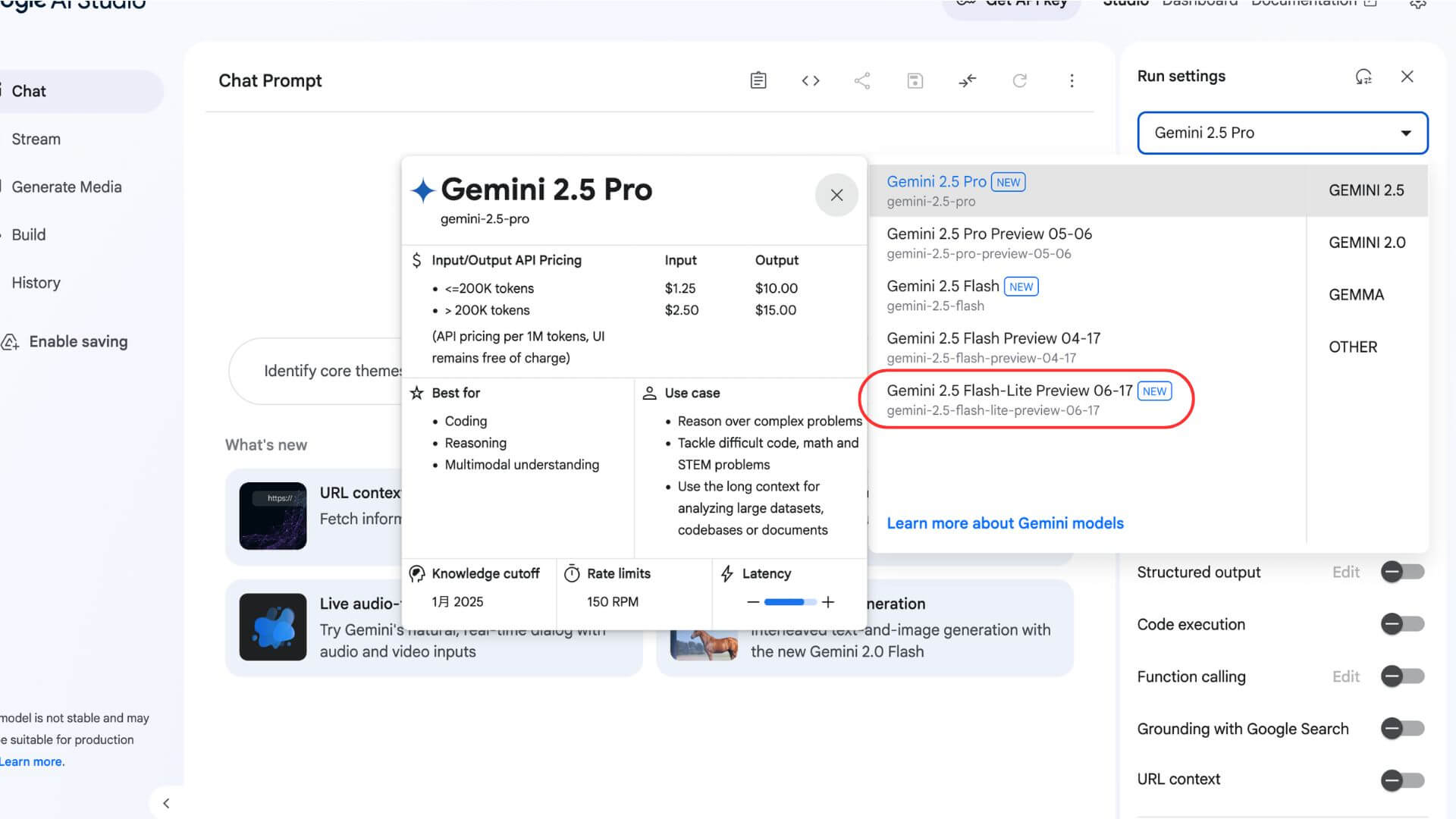Image resolution: width=1456 pixels, height=819 pixels.
Task: Click the $15.00 output price
Action: point(776,310)
